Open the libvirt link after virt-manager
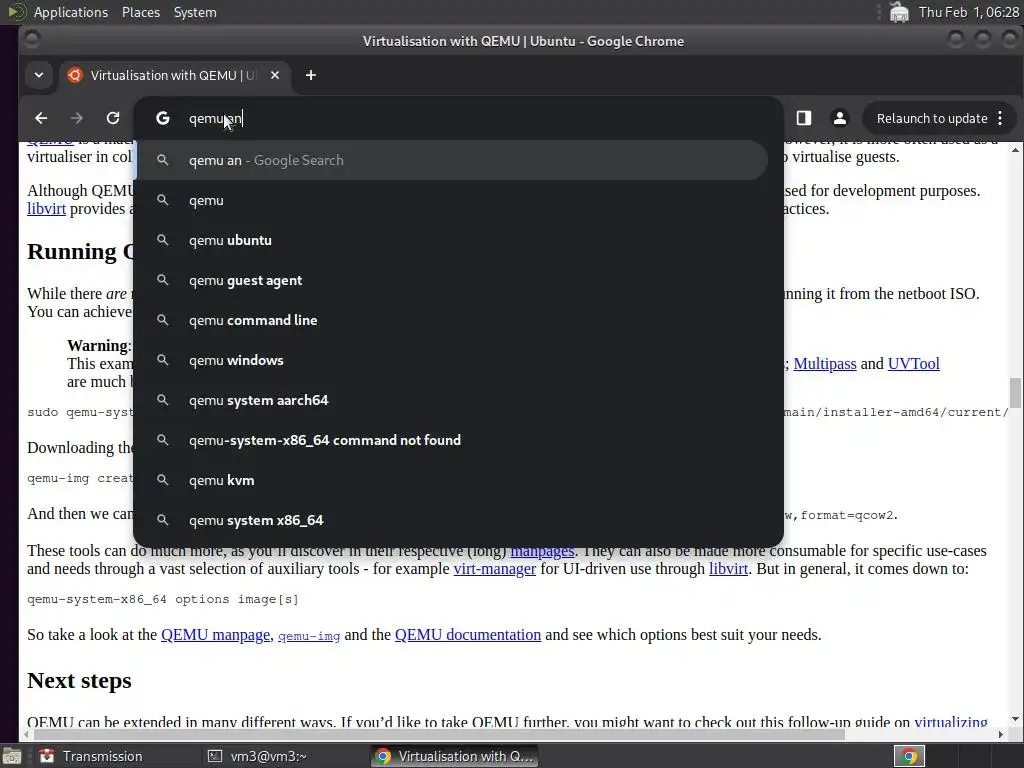 coord(728,569)
